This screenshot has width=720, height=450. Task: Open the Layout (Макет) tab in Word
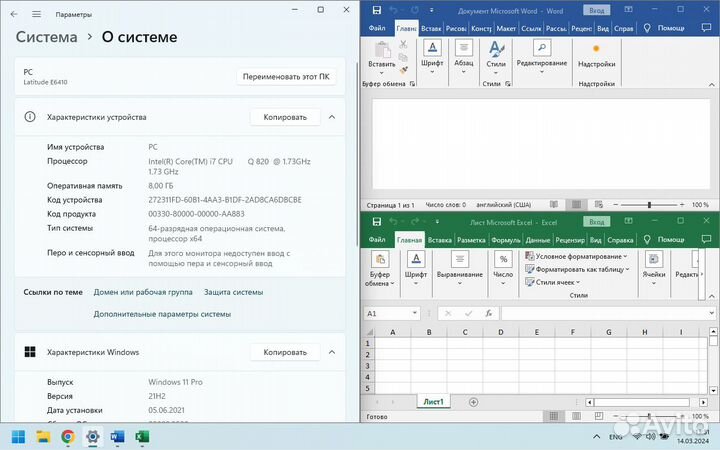click(506, 28)
